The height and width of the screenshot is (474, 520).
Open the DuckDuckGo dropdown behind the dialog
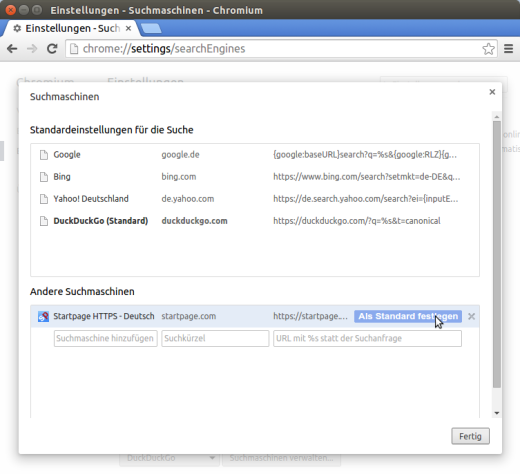(x=169, y=458)
